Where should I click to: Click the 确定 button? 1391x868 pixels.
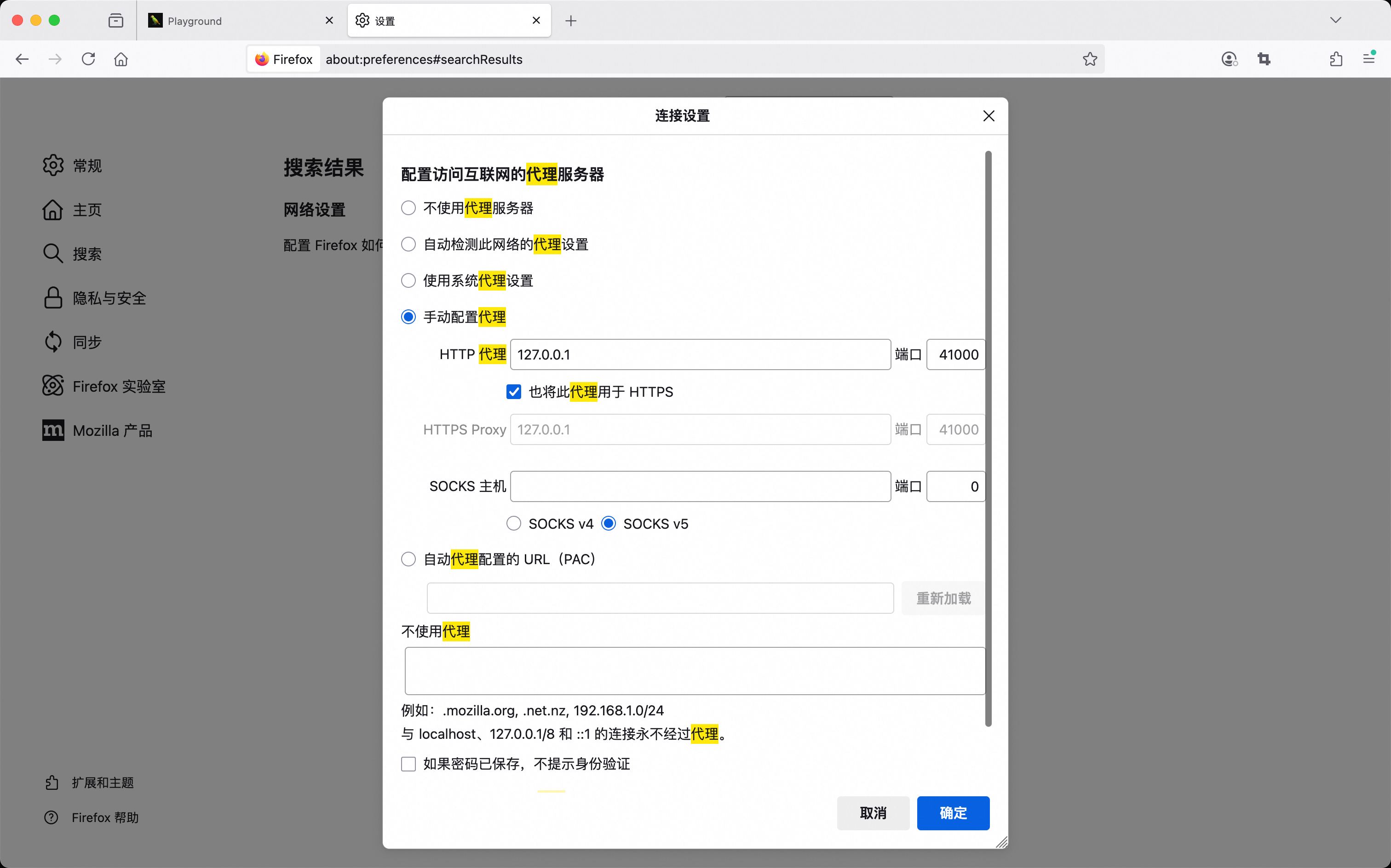tap(953, 813)
